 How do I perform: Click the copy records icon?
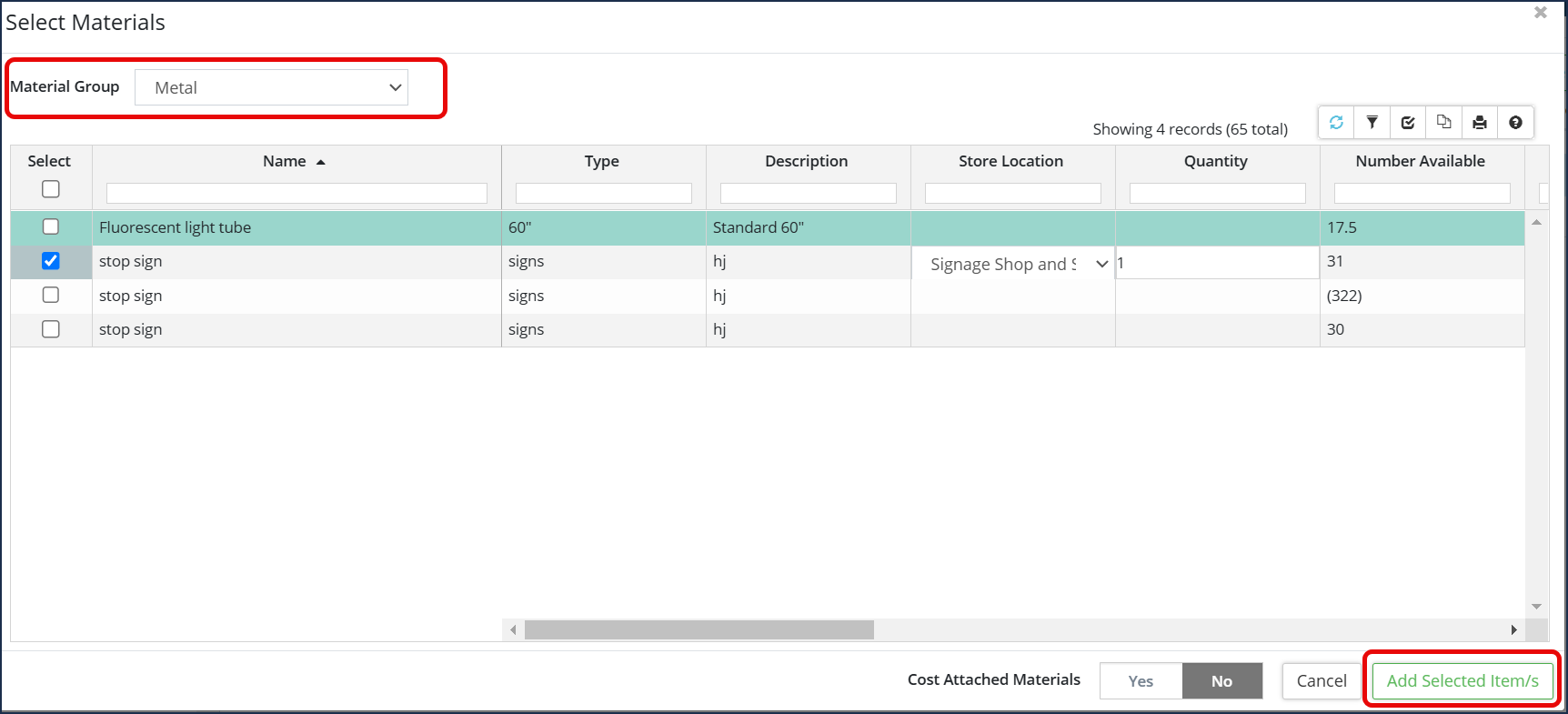coord(1443,123)
